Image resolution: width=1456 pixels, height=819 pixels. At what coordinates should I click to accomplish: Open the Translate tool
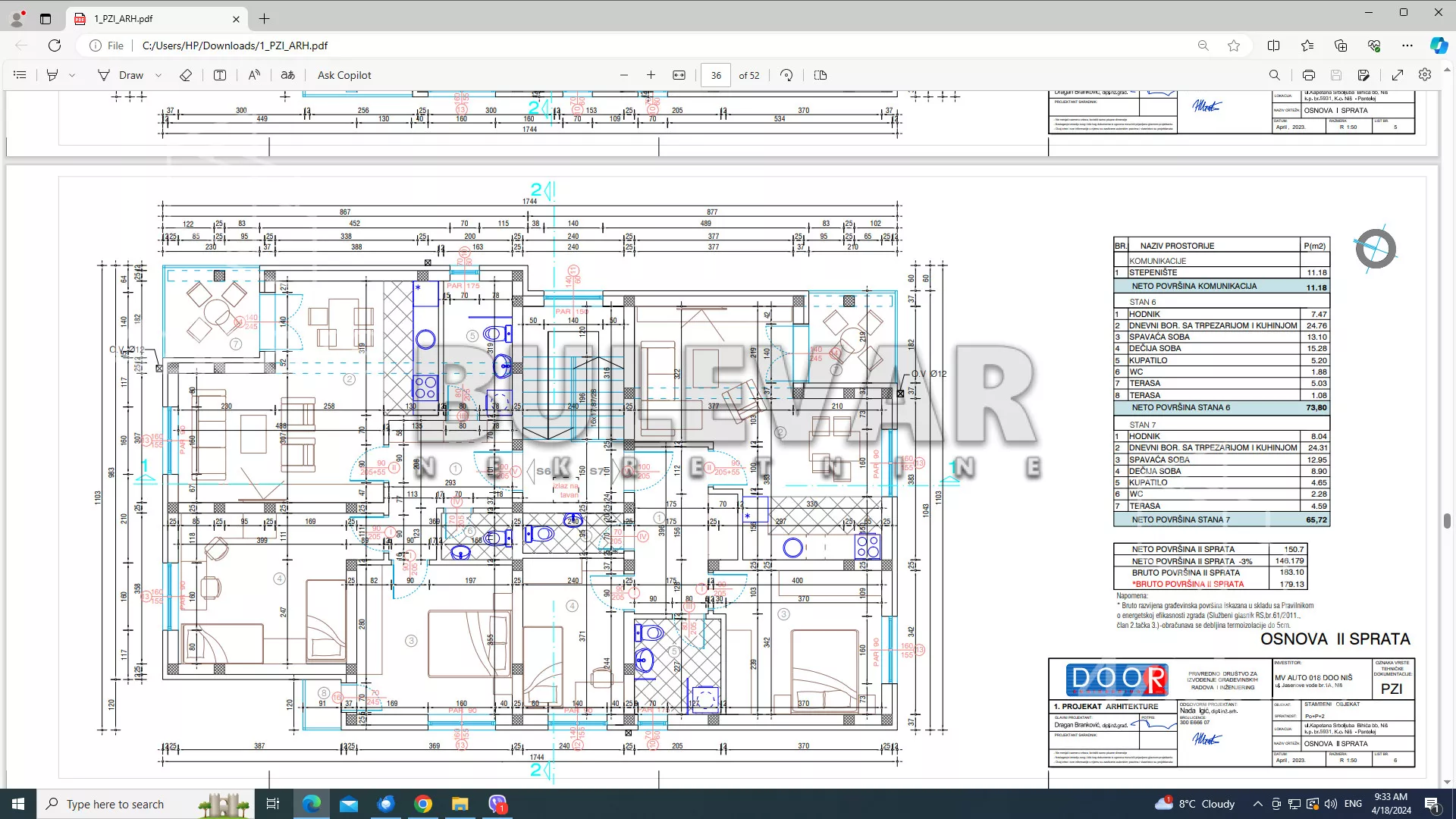288,75
